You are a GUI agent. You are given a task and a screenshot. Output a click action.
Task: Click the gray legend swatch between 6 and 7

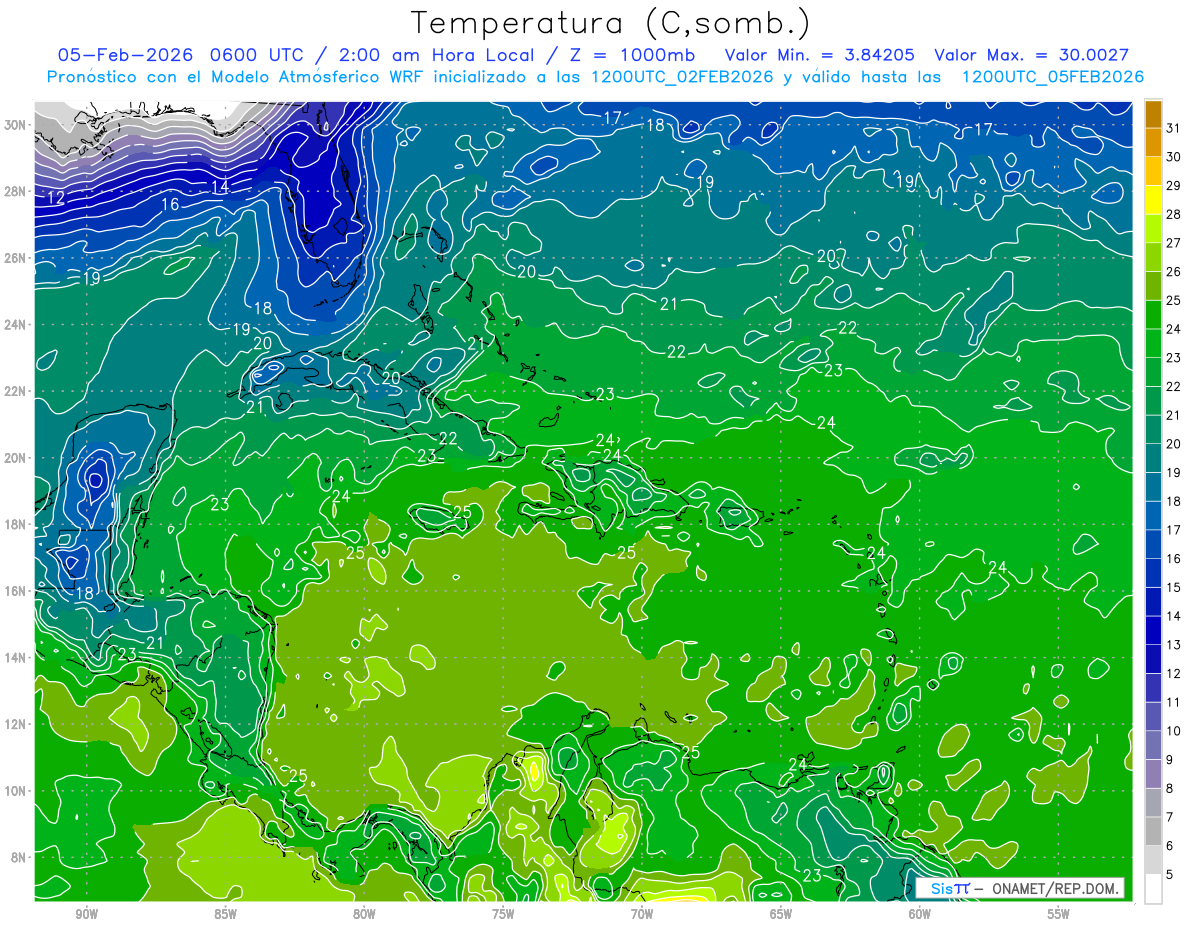tap(1153, 832)
